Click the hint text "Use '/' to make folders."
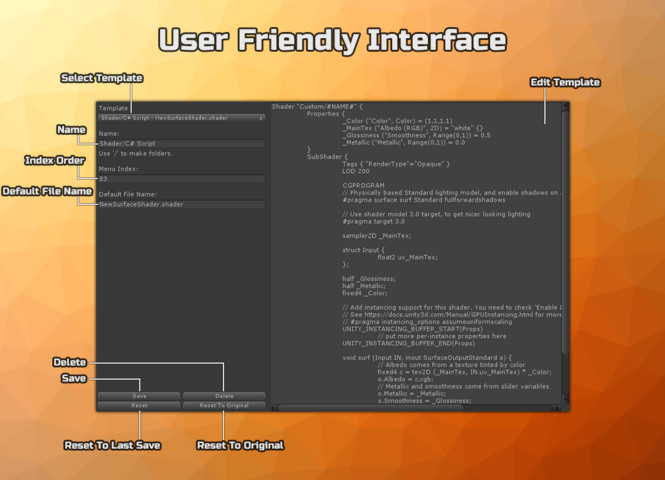 point(136,153)
